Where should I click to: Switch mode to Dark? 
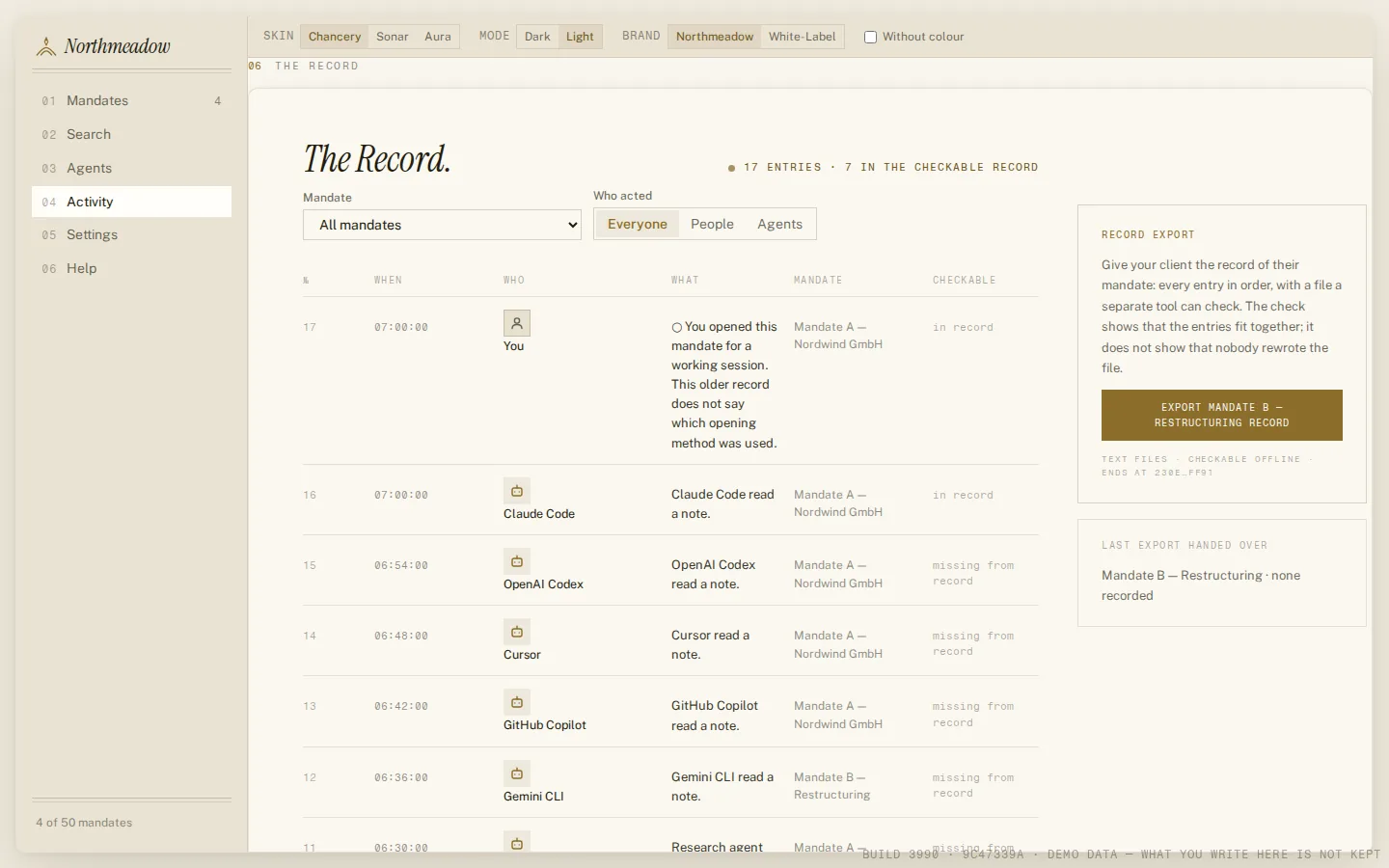pyautogui.click(x=537, y=37)
